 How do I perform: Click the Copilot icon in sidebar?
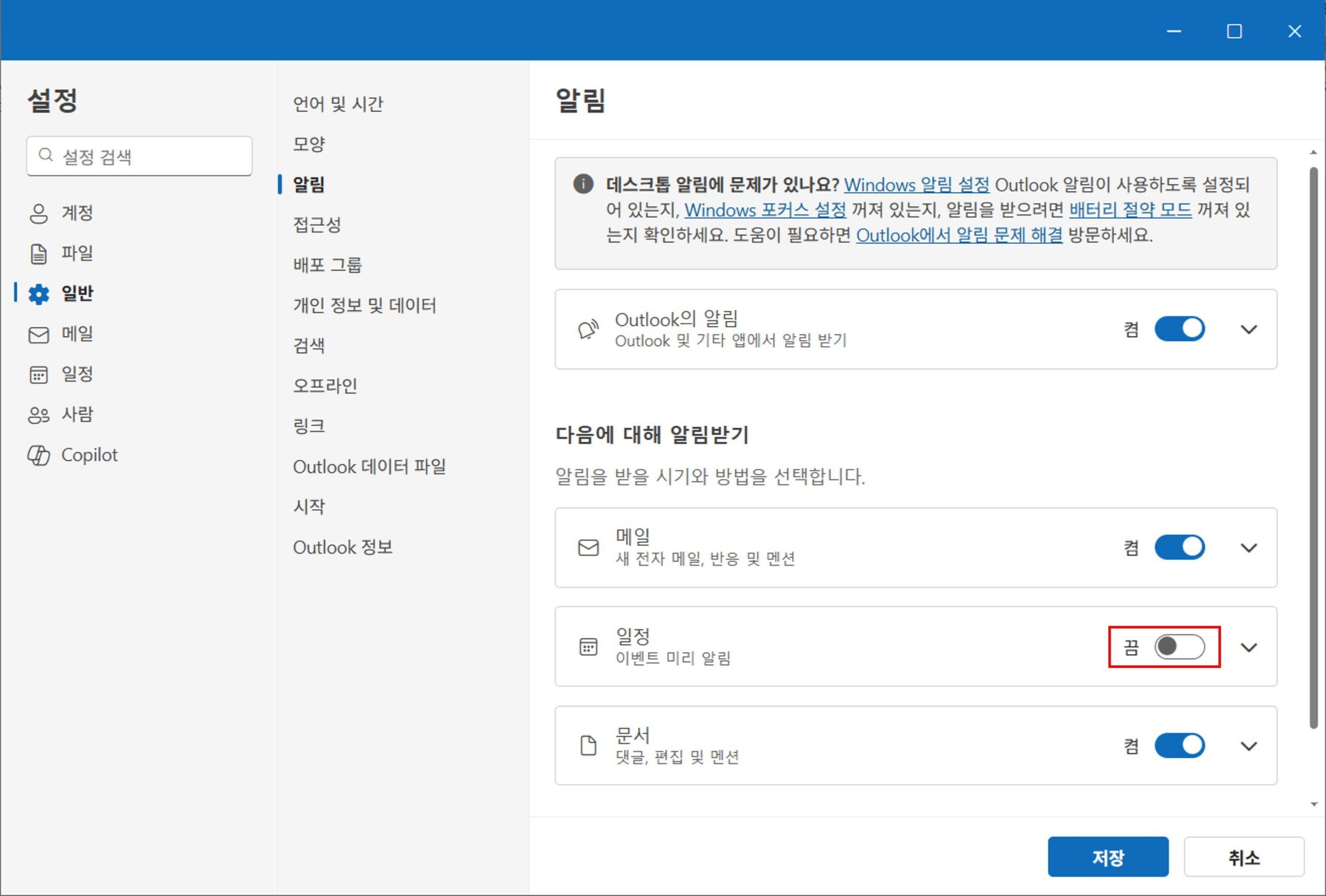pyautogui.click(x=38, y=455)
